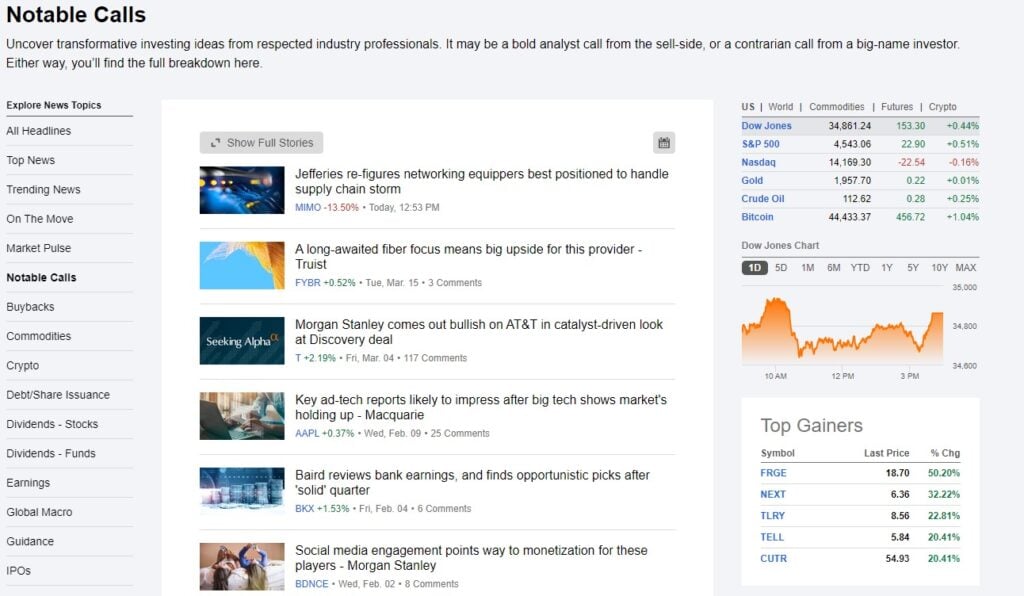
Task: Open Social media engagement Morgan Stanley headline
Action: [x=471, y=557]
